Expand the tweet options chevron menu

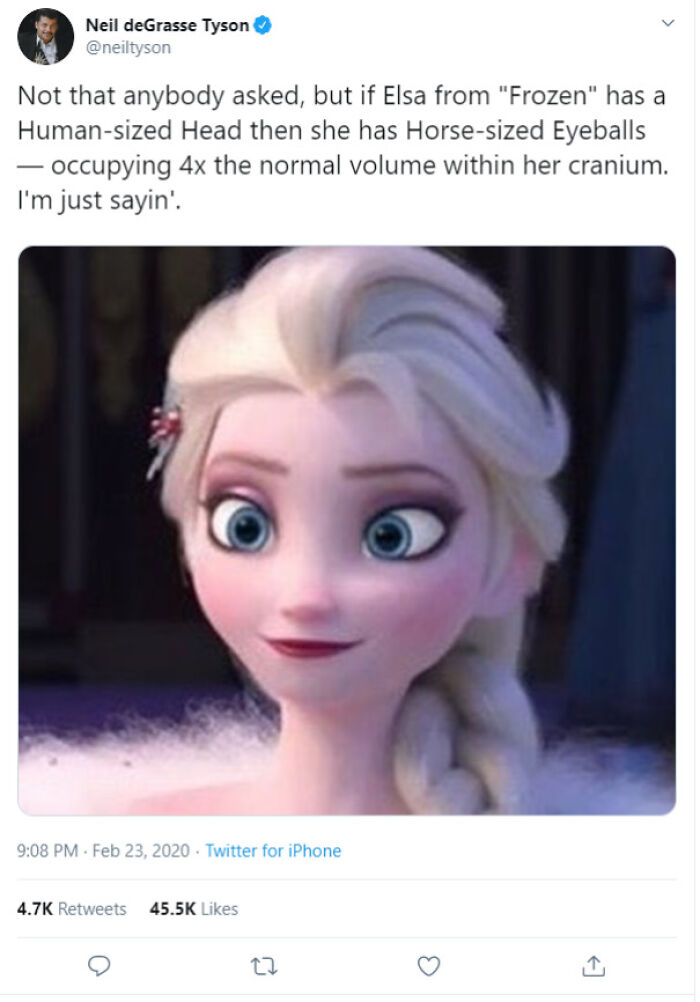[x=668, y=23]
